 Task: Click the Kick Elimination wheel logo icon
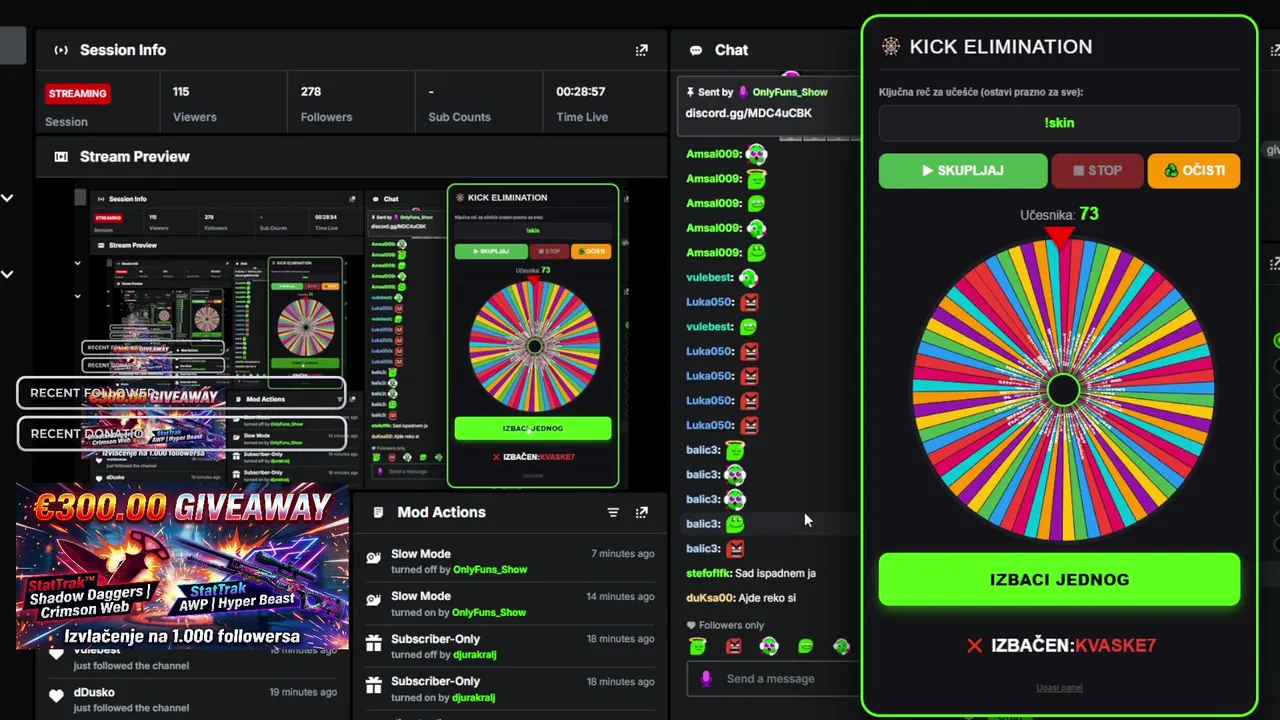[890, 47]
